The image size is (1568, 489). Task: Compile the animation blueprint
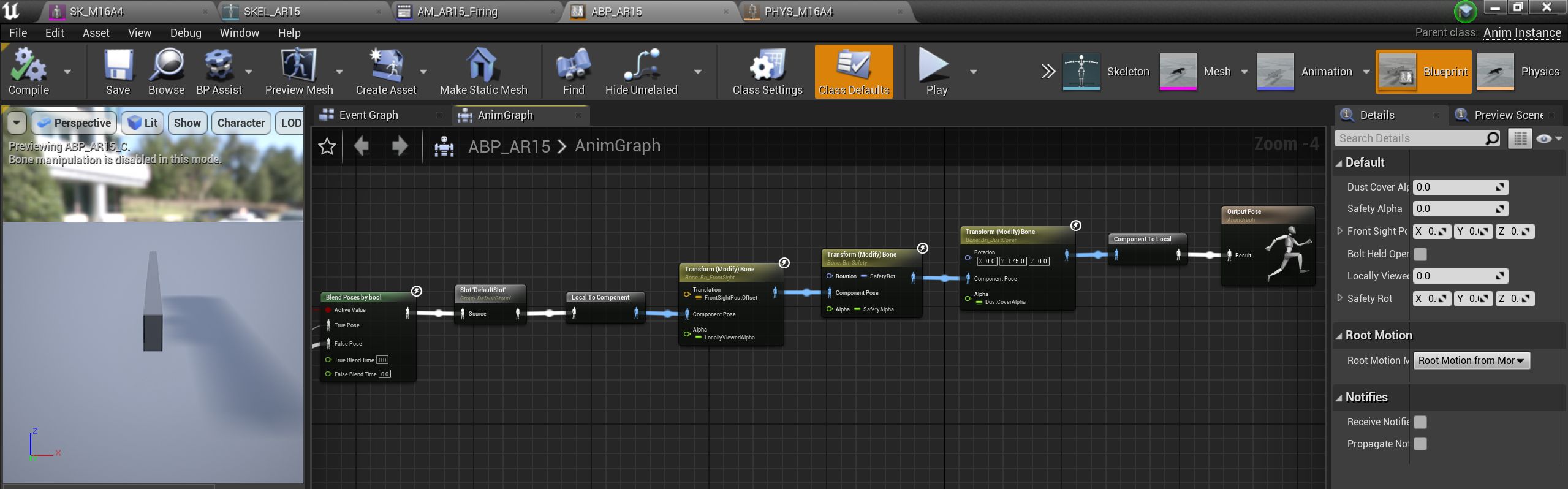[28, 72]
